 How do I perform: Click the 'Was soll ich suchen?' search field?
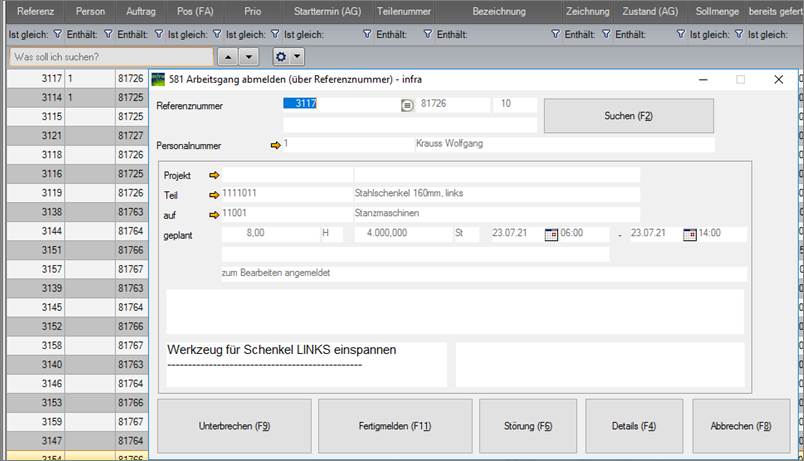pos(110,57)
